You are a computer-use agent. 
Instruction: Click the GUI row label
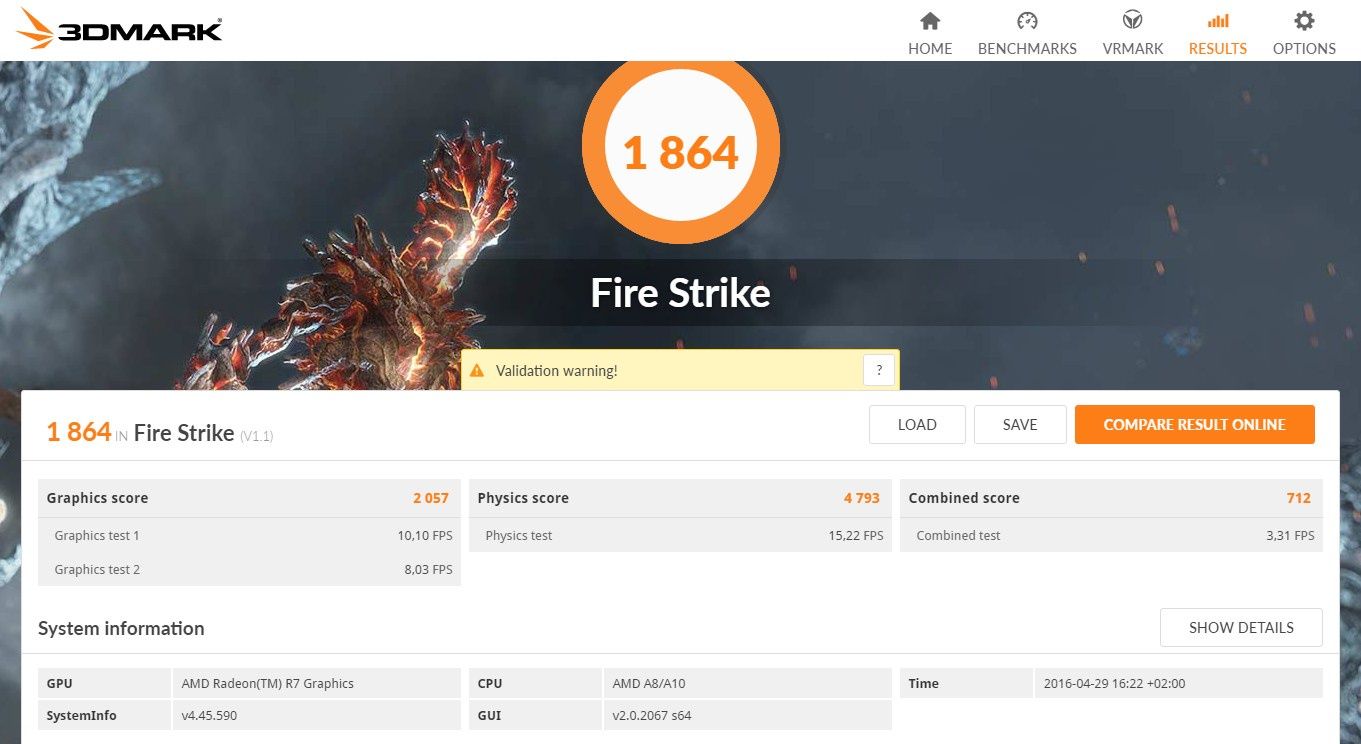(489, 716)
